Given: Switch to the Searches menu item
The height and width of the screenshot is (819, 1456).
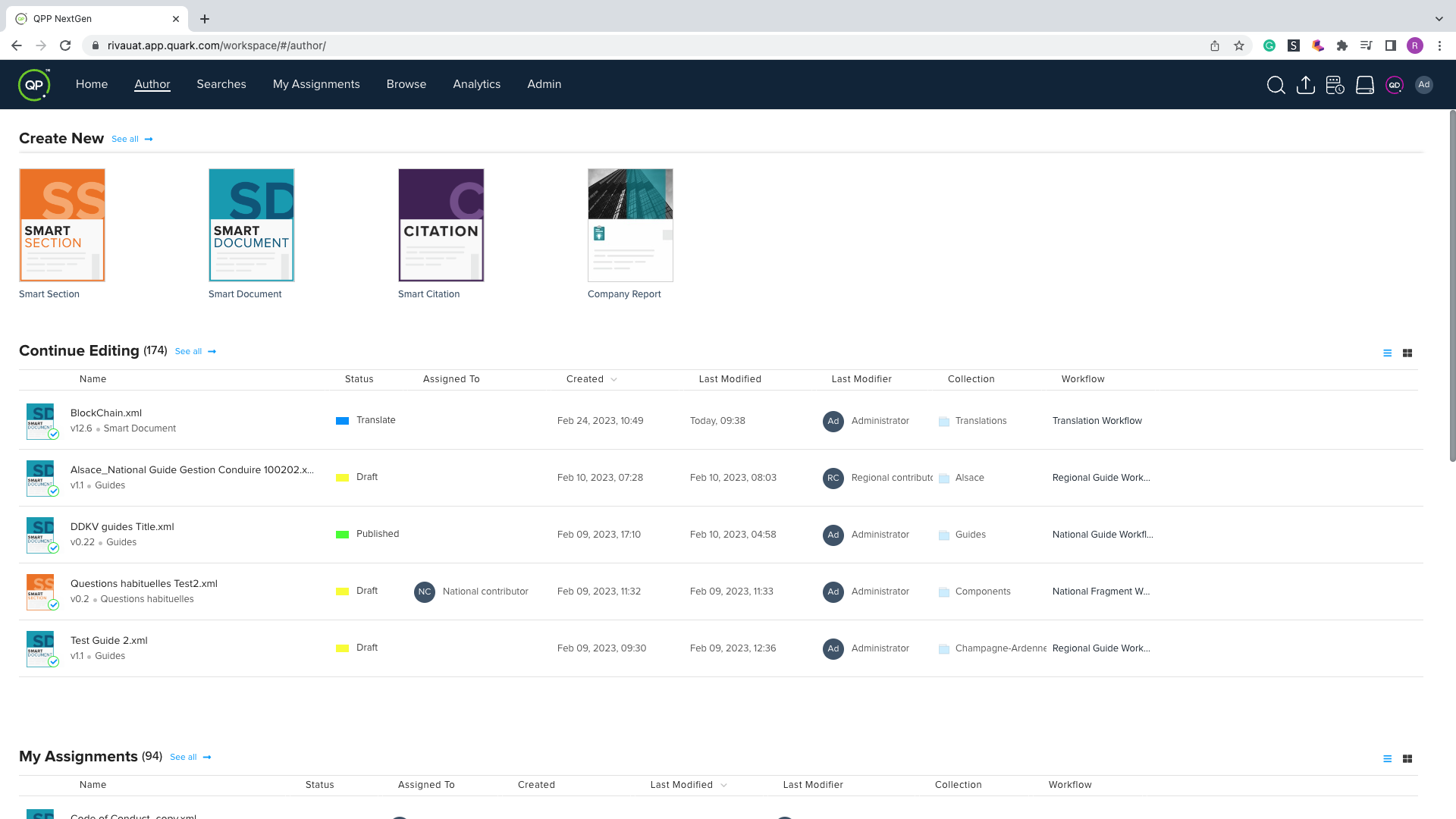Looking at the screenshot, I should pyautogui.click(x=221, y=84).
